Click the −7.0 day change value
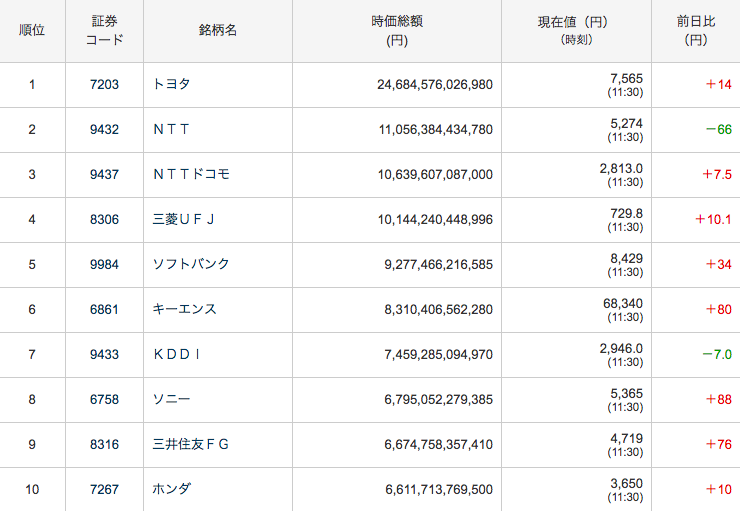 point(717,354)
